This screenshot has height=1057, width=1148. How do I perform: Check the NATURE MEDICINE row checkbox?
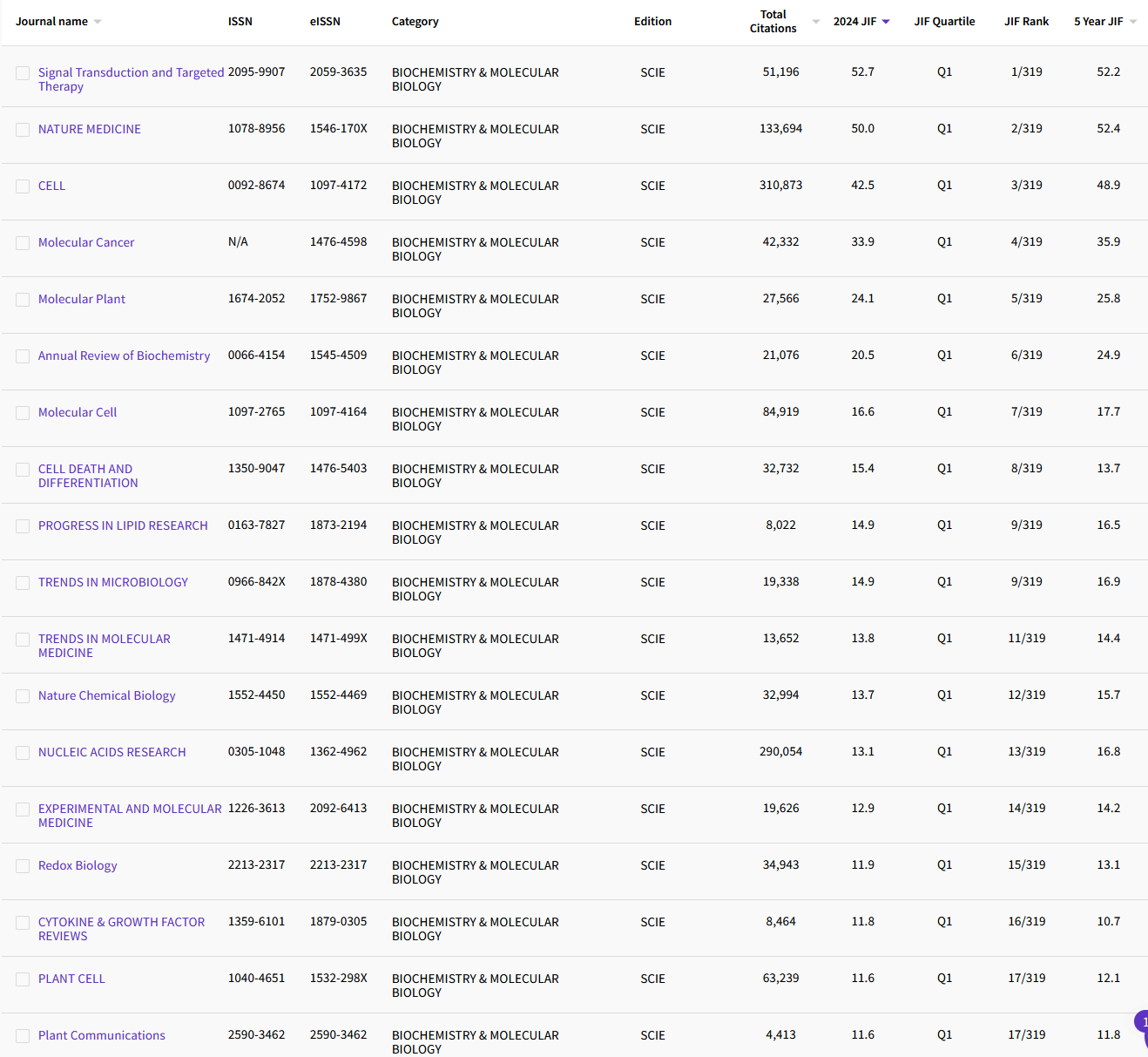tap(23, 129)
